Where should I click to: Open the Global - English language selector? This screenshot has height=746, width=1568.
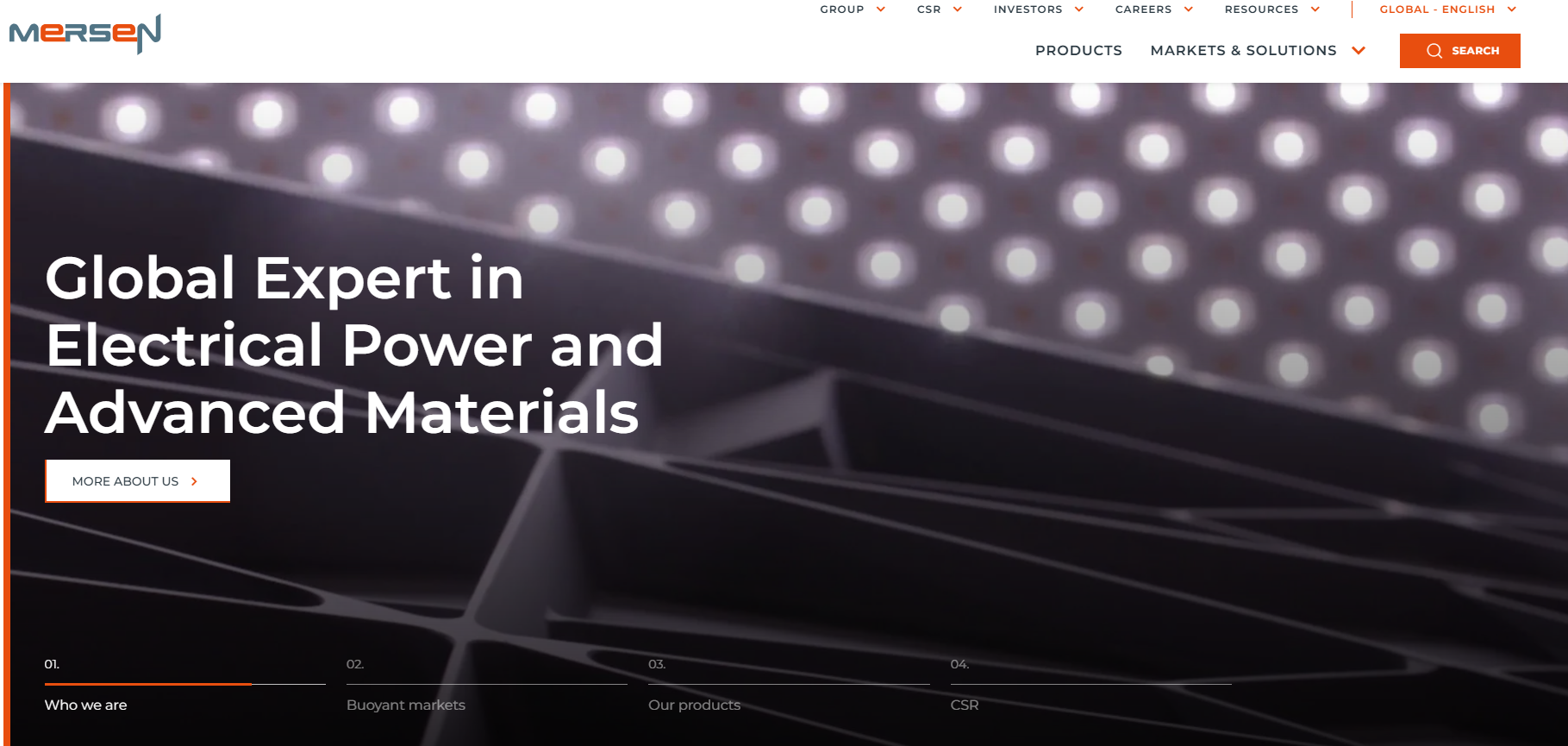coord(1448,9)
